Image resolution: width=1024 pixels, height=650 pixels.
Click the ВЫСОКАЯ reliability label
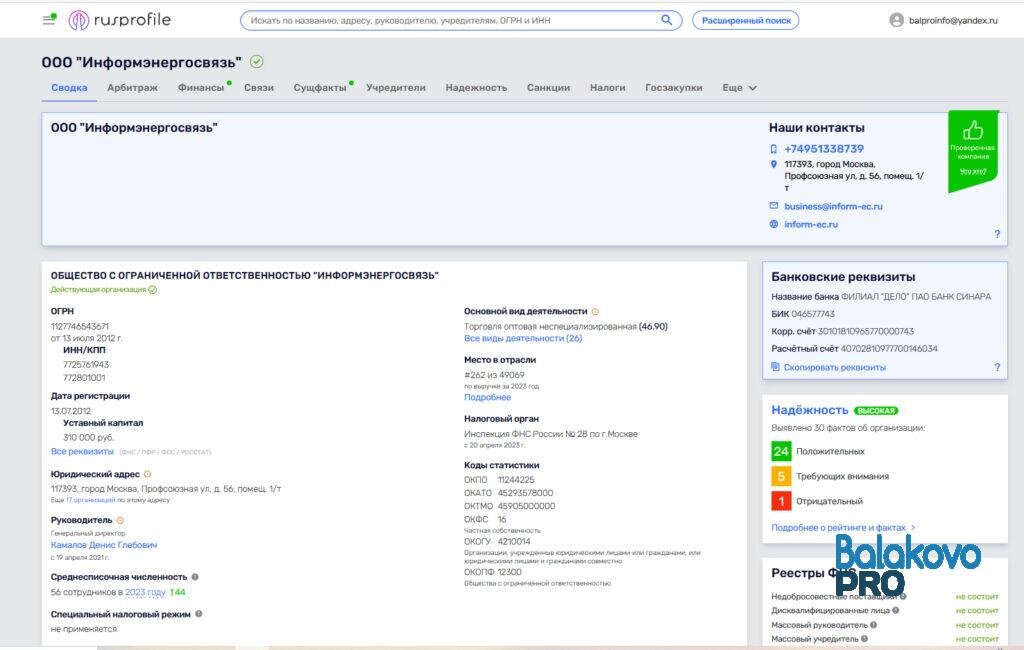(x=876, y=411)
